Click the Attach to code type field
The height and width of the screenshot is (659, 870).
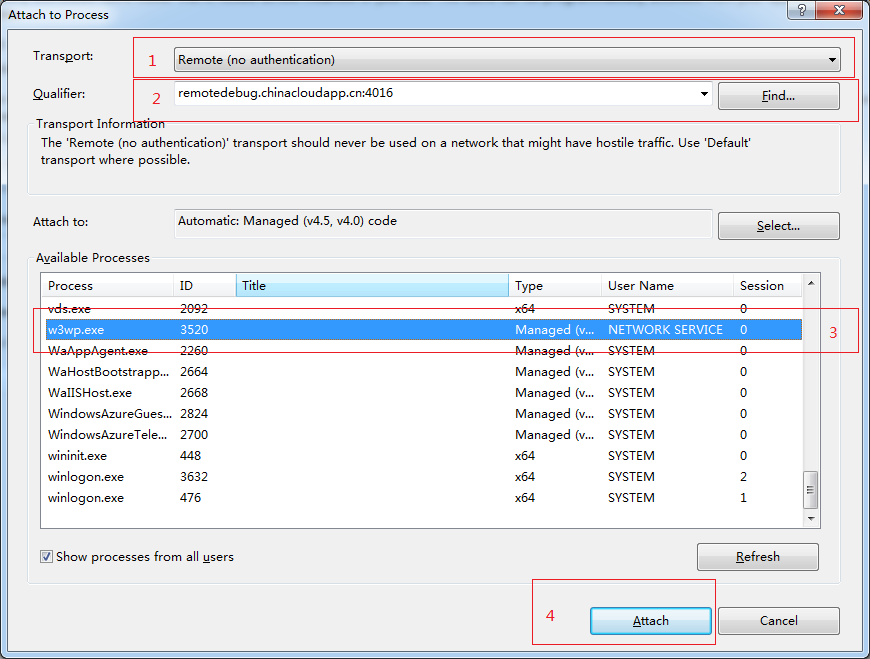point(443,224)
